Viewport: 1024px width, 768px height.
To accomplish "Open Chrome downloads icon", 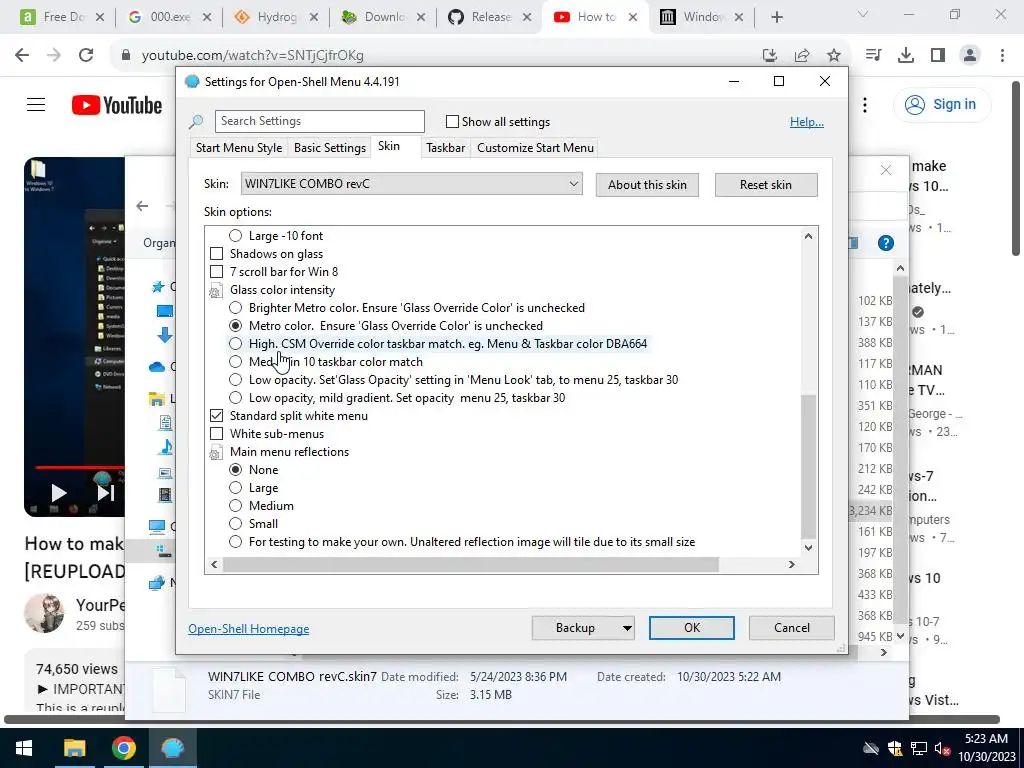I will [906, 56].
